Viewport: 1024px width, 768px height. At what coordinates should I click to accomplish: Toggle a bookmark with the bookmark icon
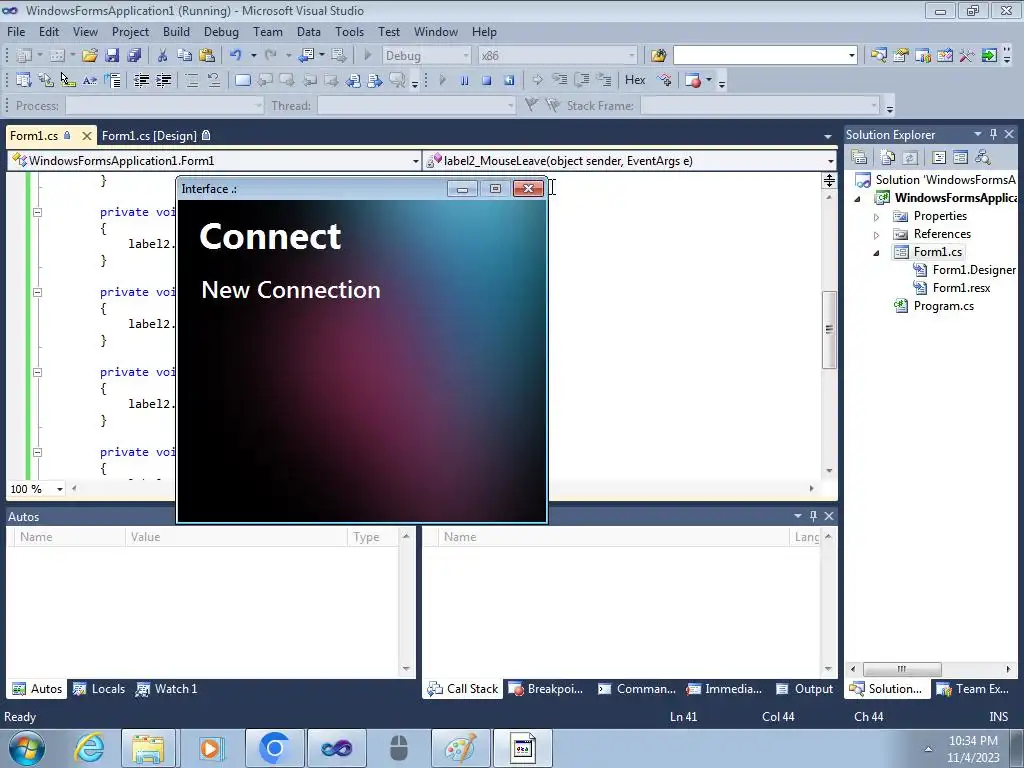[243, 80]
